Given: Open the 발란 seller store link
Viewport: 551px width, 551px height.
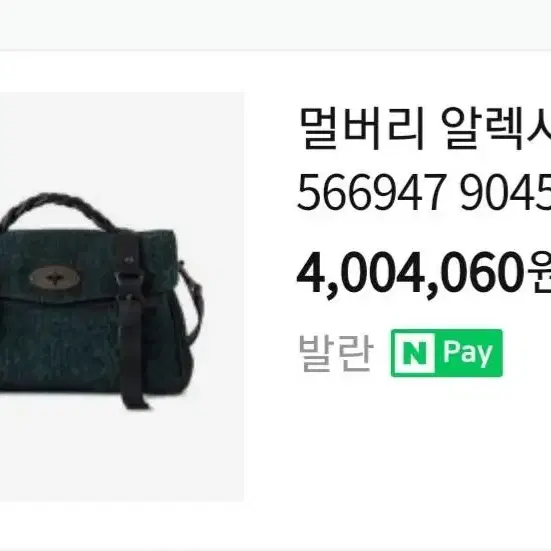Looking at the screenshot, I should [x=335, y=353].
